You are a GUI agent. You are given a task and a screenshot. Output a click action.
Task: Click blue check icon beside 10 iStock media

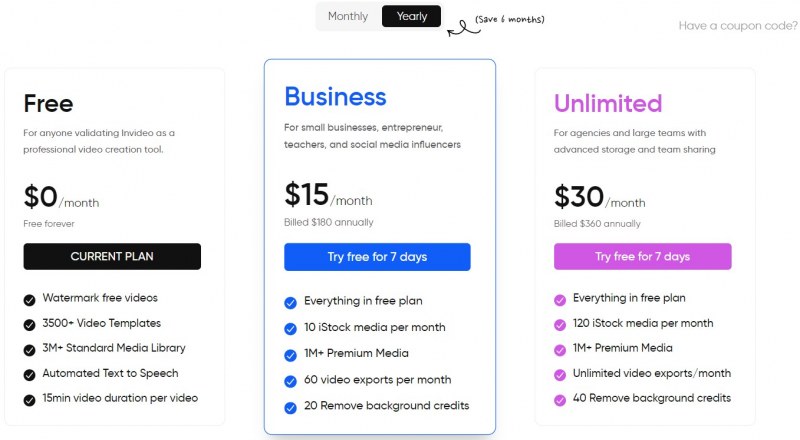[x=290, y=329]
